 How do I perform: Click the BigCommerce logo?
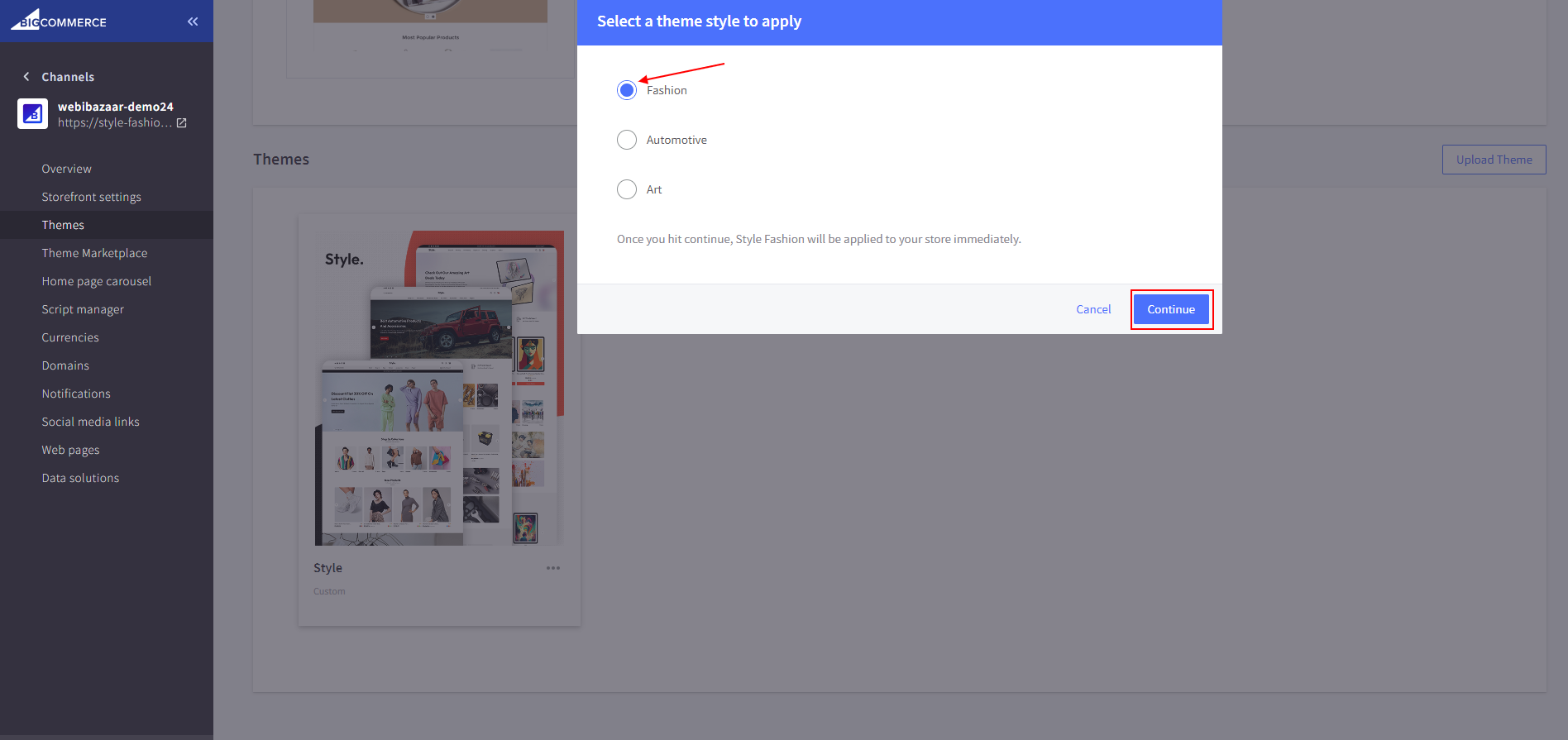(x=59, y=21)
